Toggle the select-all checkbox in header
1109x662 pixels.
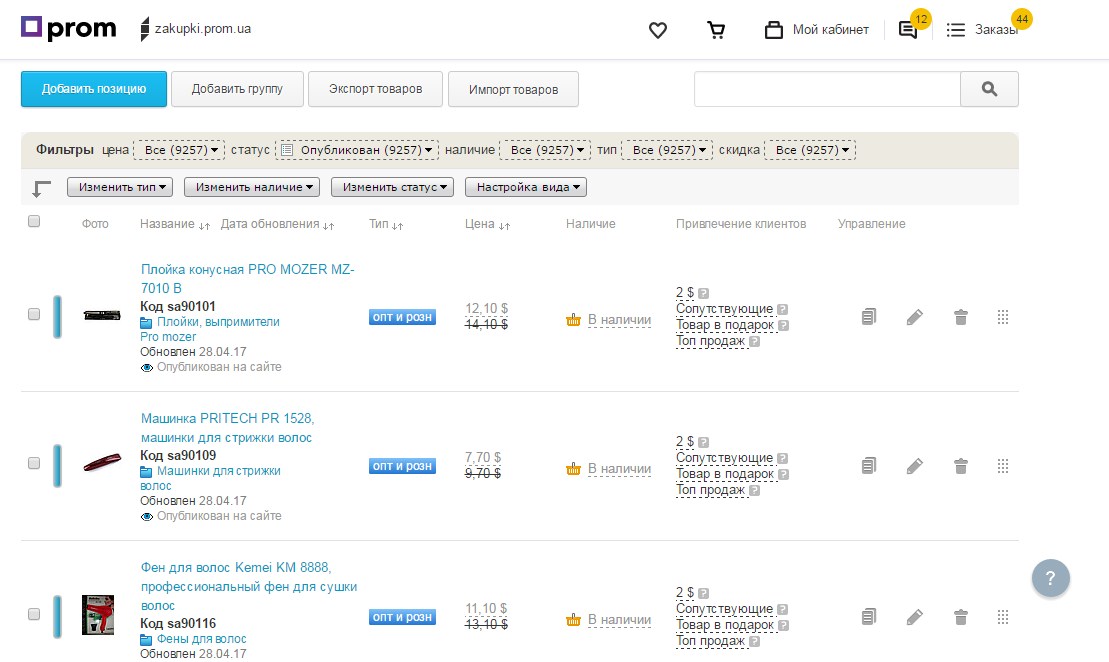[x=34, y=221]
